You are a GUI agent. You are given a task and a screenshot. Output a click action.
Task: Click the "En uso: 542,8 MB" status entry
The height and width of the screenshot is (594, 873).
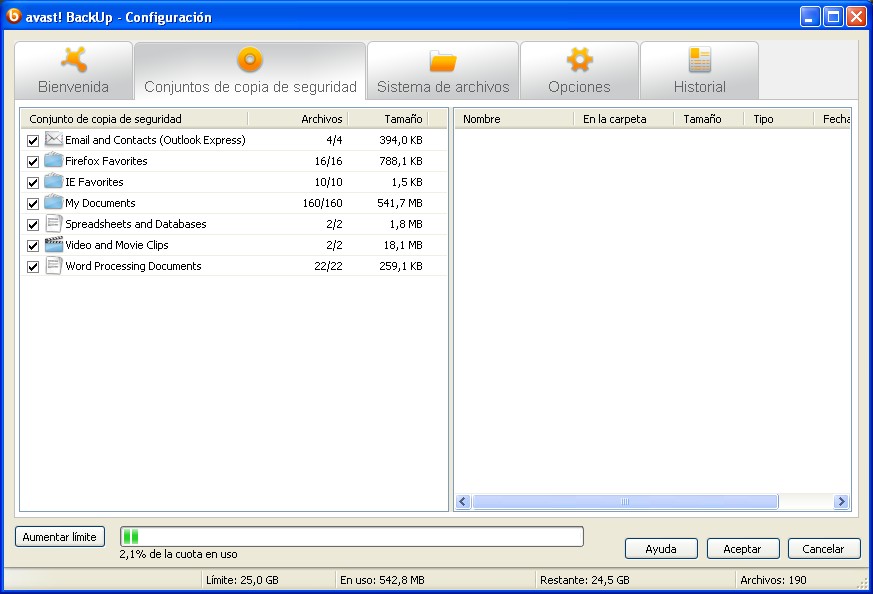(x=382, y=580)
